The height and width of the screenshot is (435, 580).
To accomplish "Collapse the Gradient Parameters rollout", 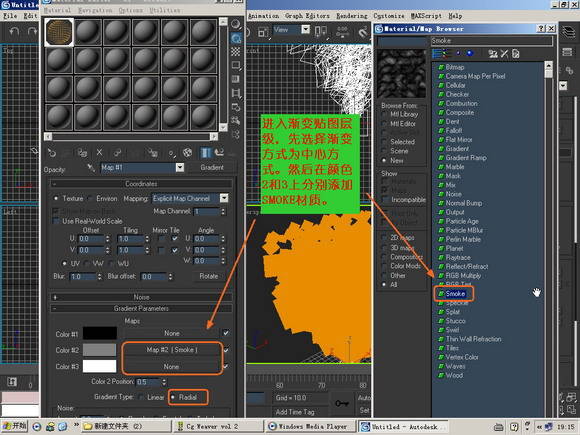I will [141, 308].
